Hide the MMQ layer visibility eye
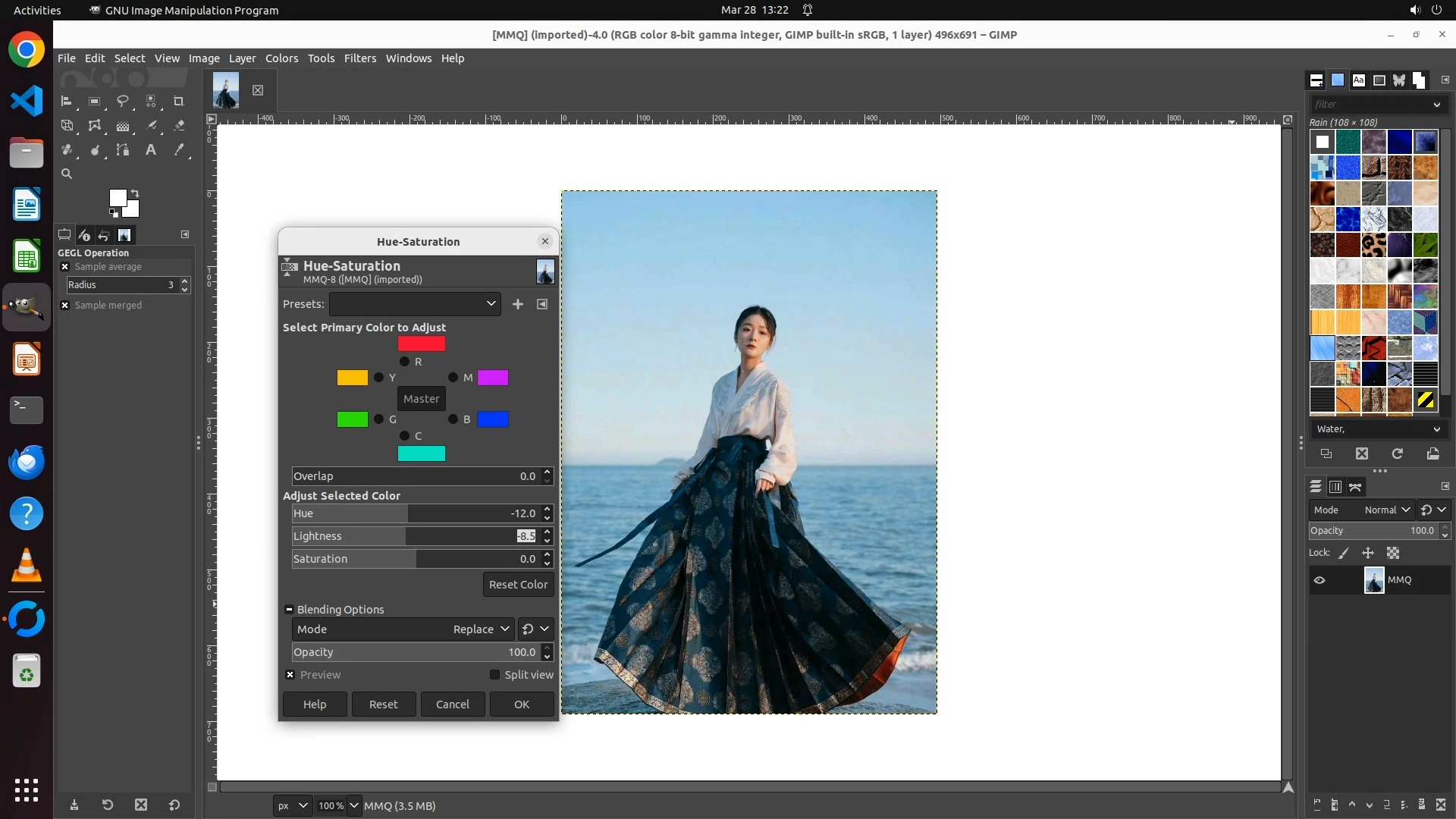1456x819 pixels. point(1319,580)
